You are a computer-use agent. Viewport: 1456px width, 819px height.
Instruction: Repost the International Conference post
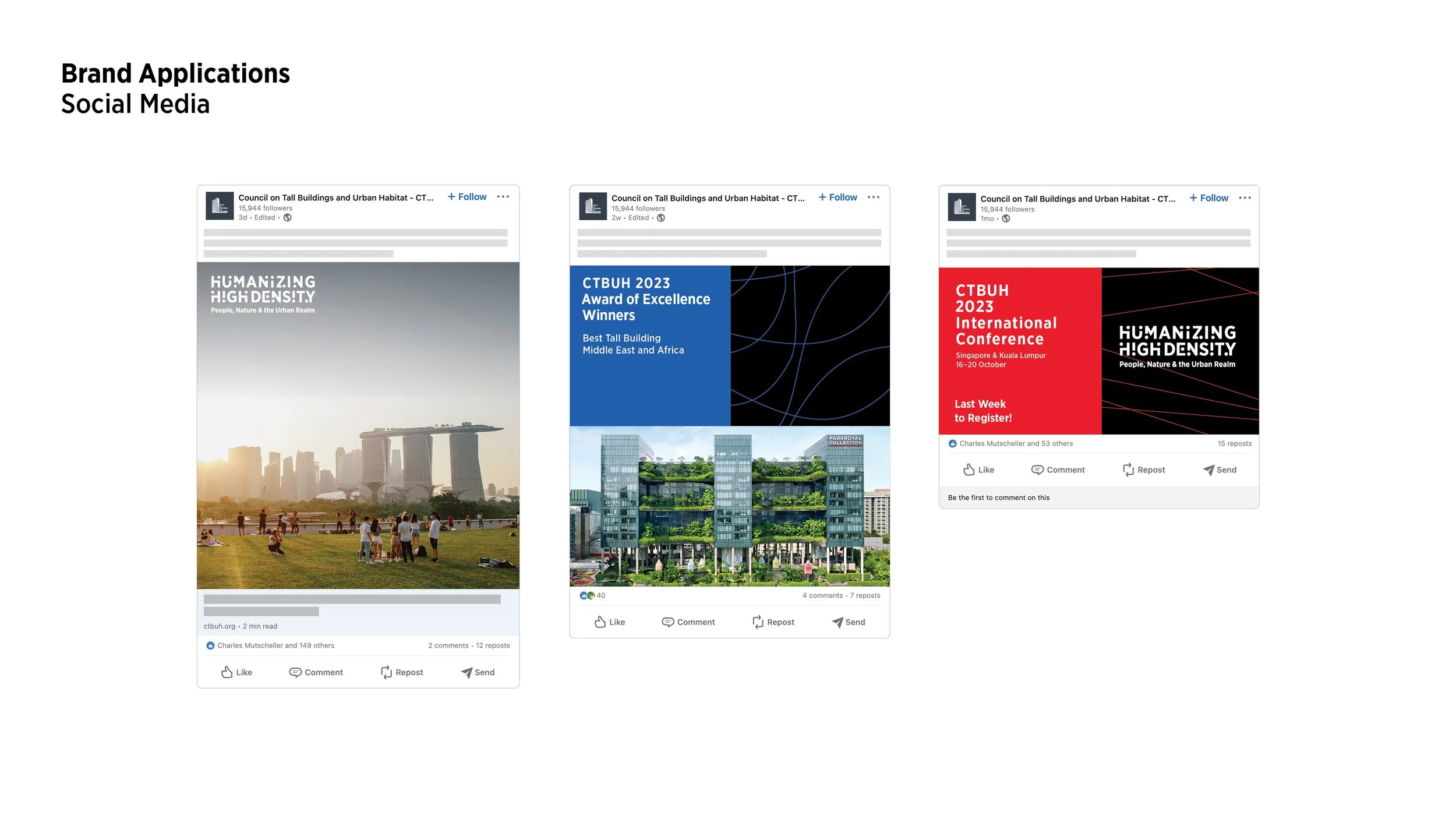pyautogui.click(x=1143, y=470)
